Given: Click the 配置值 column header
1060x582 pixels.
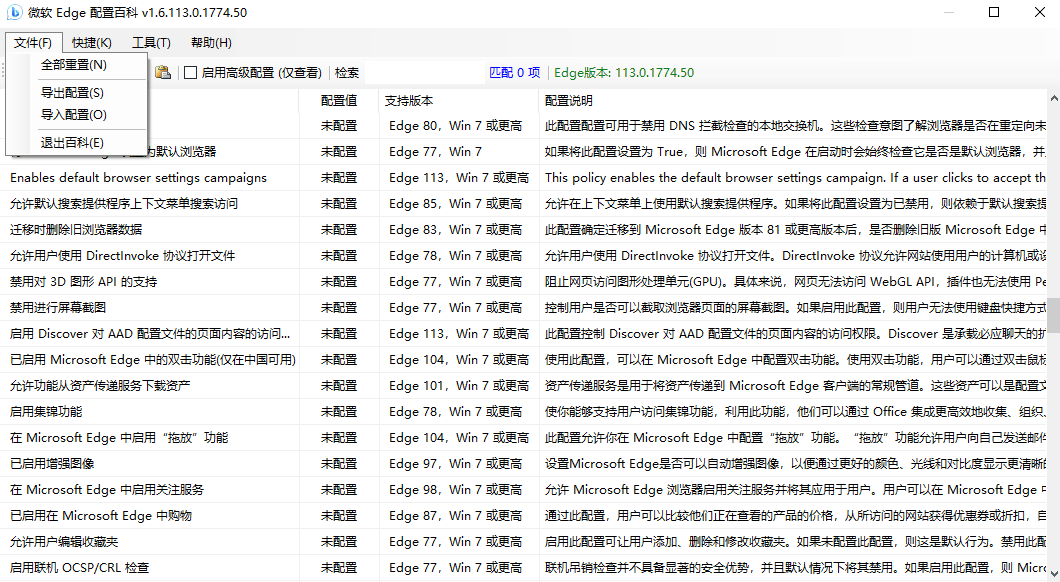Looking at the screenshot, I should 339,101.
